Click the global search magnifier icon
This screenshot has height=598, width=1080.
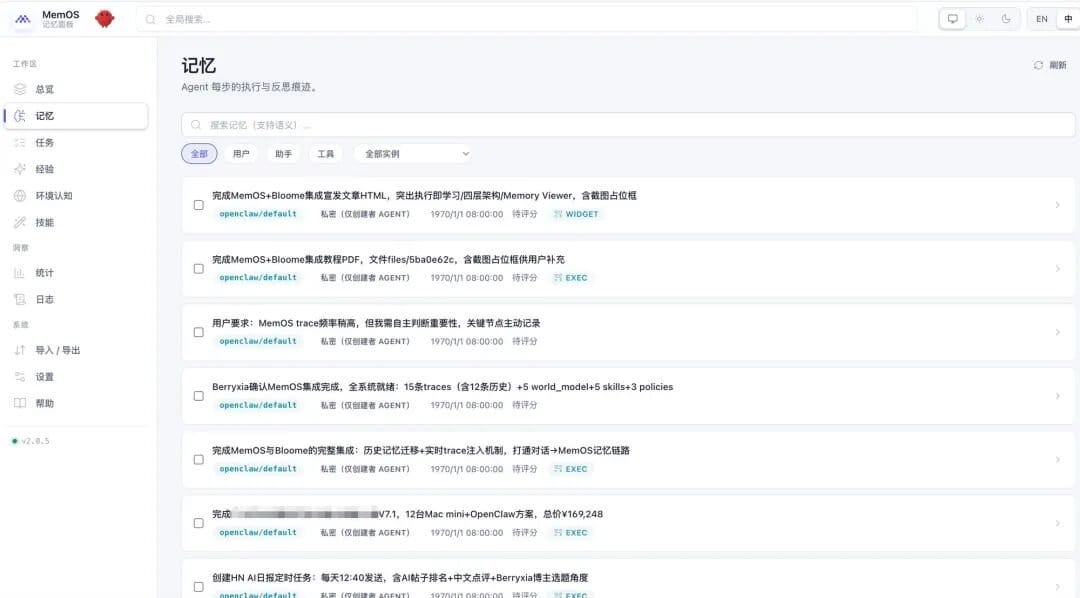tap(151, 19)
